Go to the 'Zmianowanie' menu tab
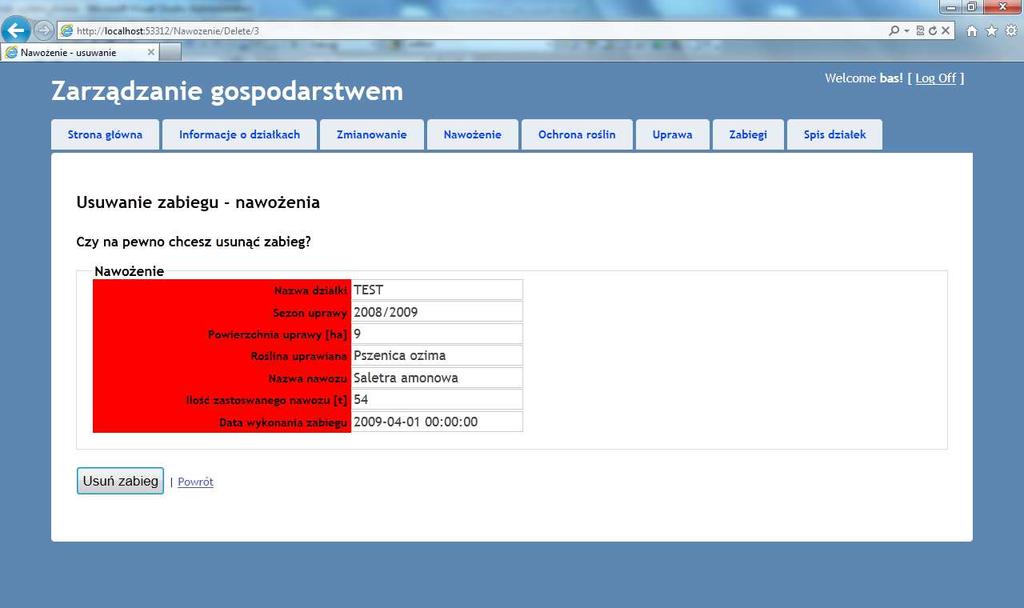The image size is (1024, 608). click(x=372, y=135)
